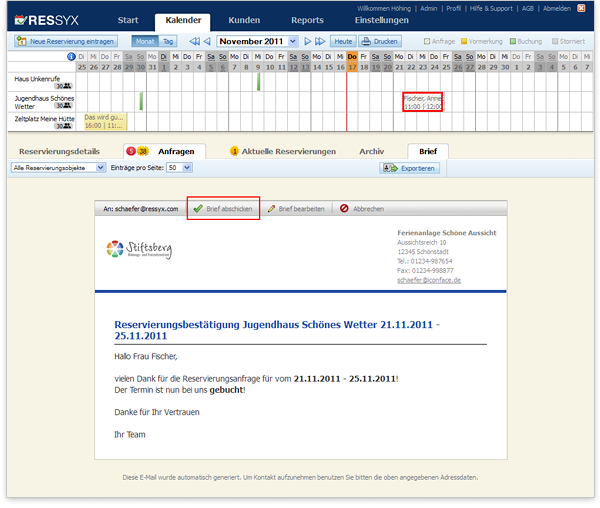The height and width of the screenshot is (508, 600).
Task: Toggle the Buchung filter checkbox
Action: (x=514, y=42)
